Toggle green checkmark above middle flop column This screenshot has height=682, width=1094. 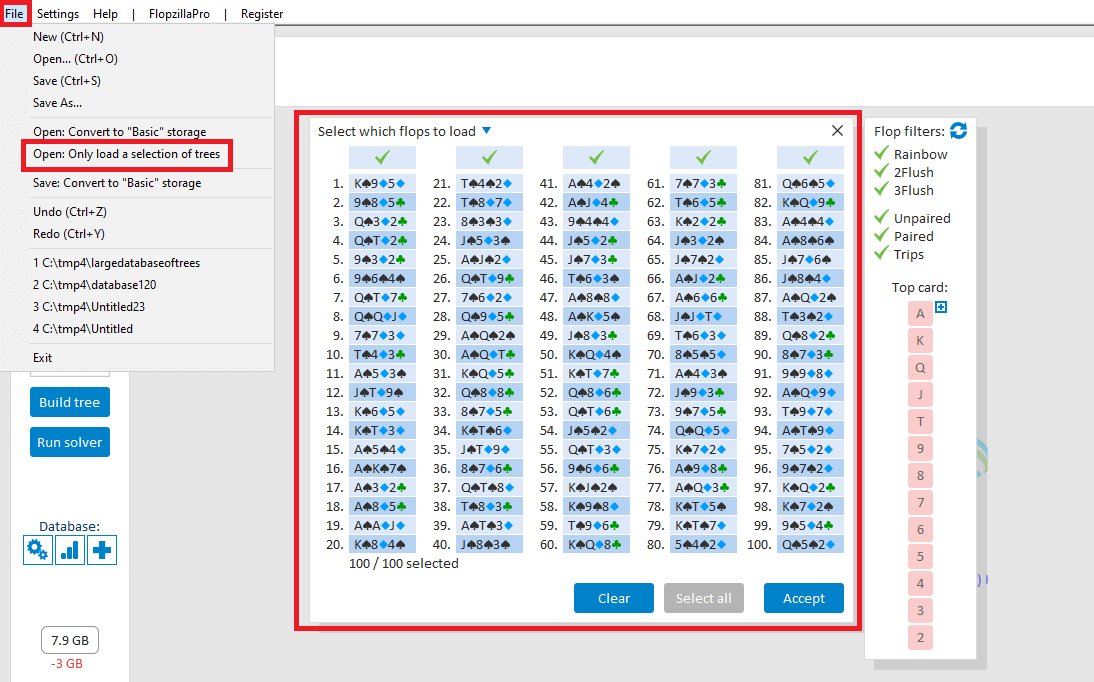596,157
